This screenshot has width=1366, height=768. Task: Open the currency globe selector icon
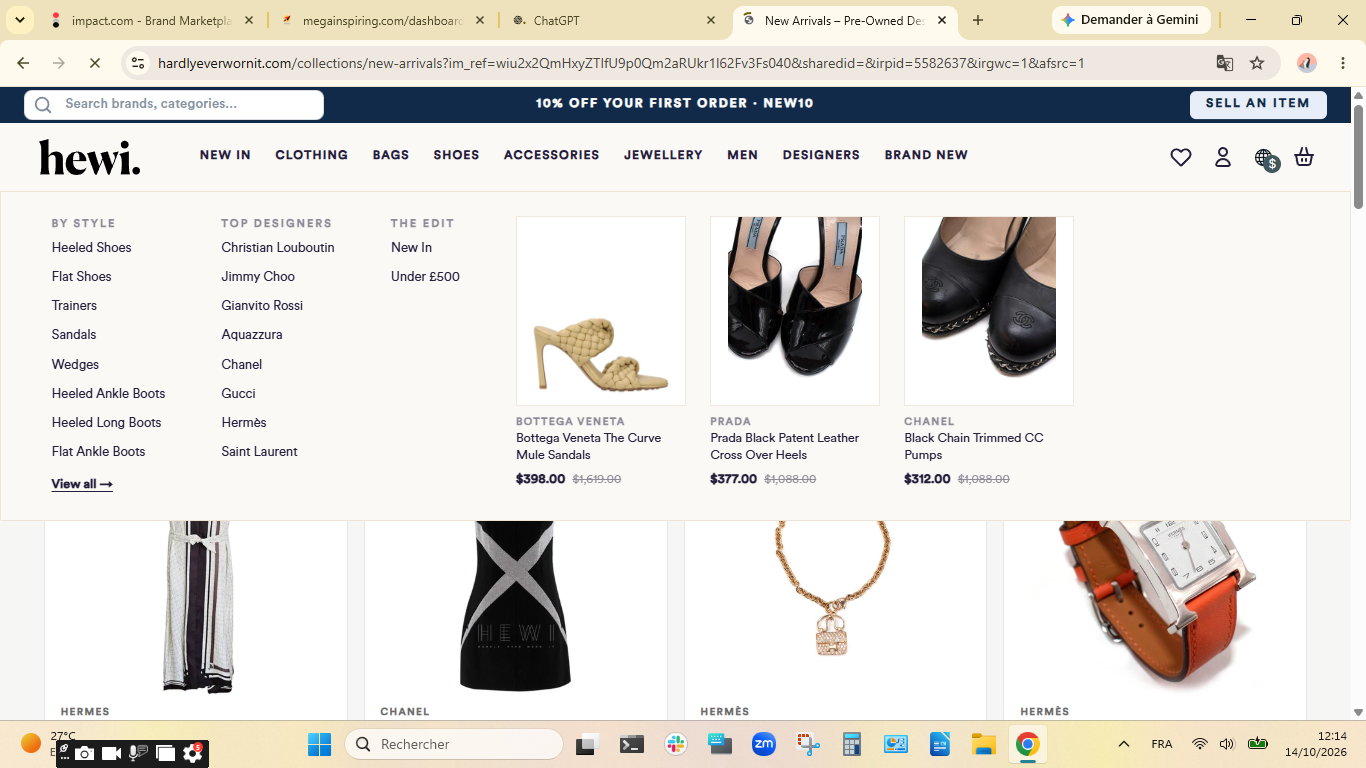pos(1266,158)
